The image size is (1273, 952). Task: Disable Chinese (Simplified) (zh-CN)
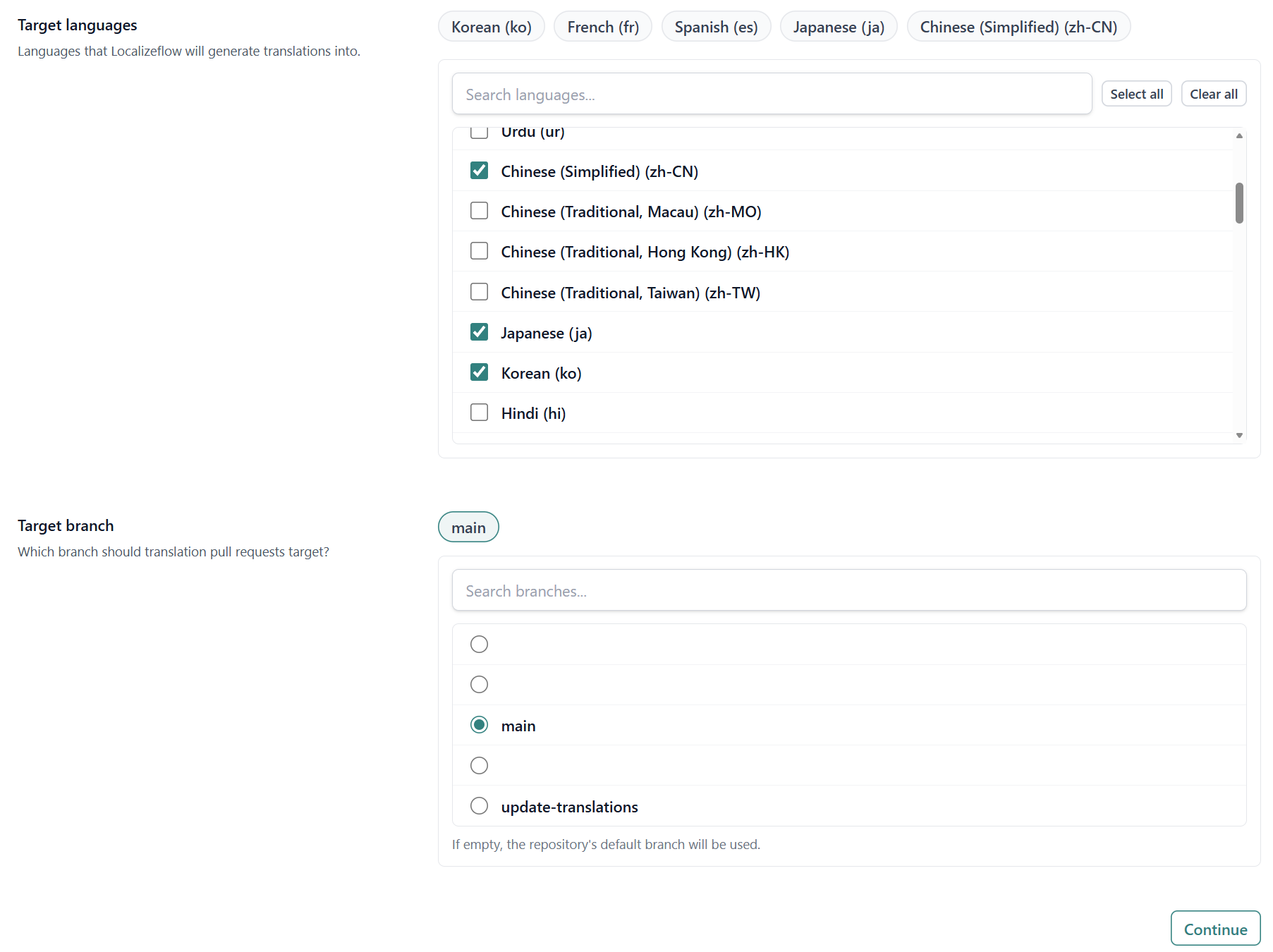click(x=479, y=170)
